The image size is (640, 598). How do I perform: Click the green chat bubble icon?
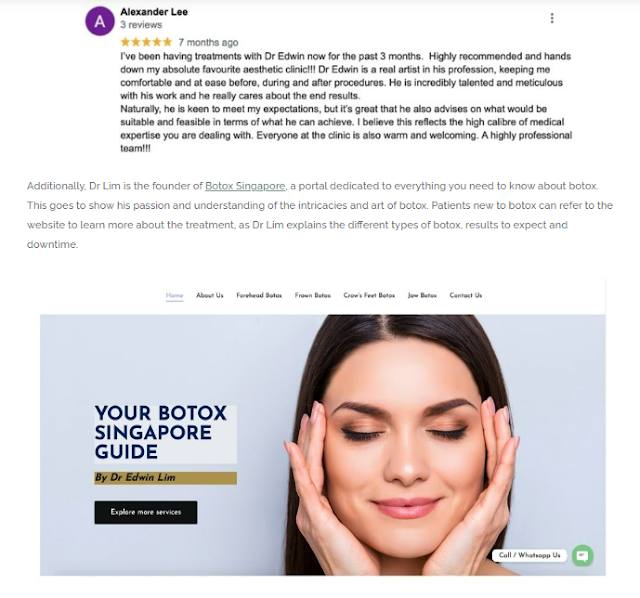[x=582, y=556]
